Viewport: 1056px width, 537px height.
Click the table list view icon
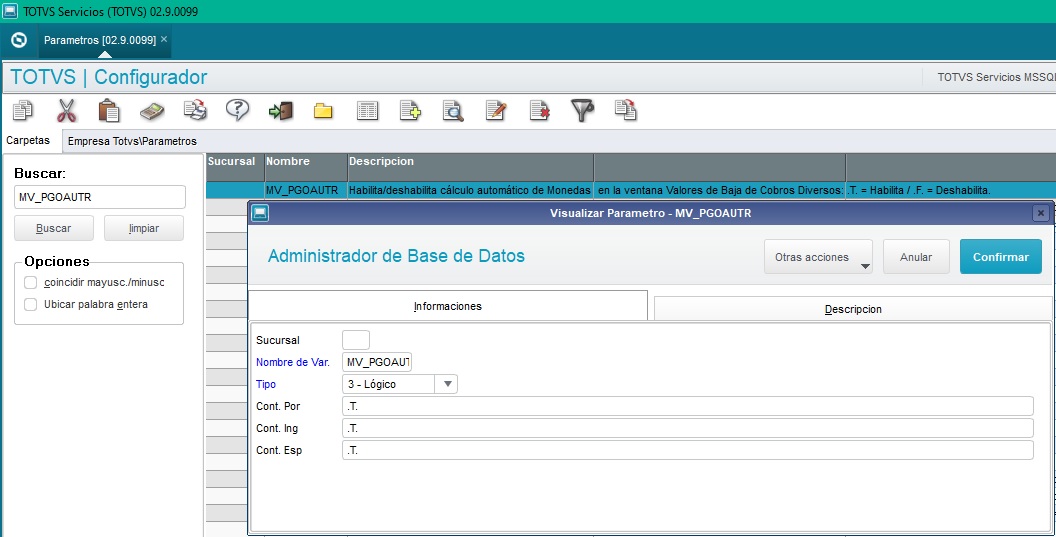367,110
